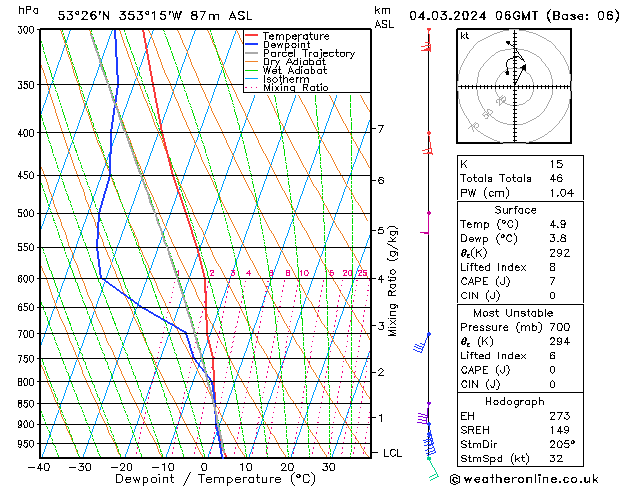This screenshot has height=486, width=629.
Task: Click the 500 hPa pressure label
Action: [x=28, y=213]
